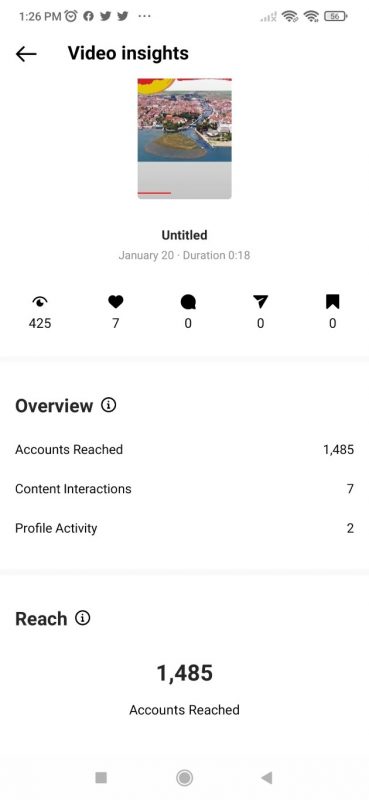The height and width of the screenshot is (800, 369).
Task: Open the Reach info icon
Action: pos(83,618)
